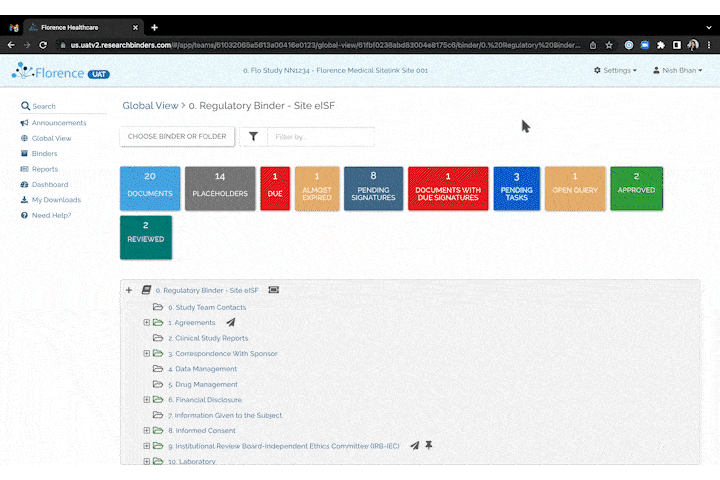Open 7. Information Given to the Subject
Screen dimensions: 720x480
coord(225,415)
